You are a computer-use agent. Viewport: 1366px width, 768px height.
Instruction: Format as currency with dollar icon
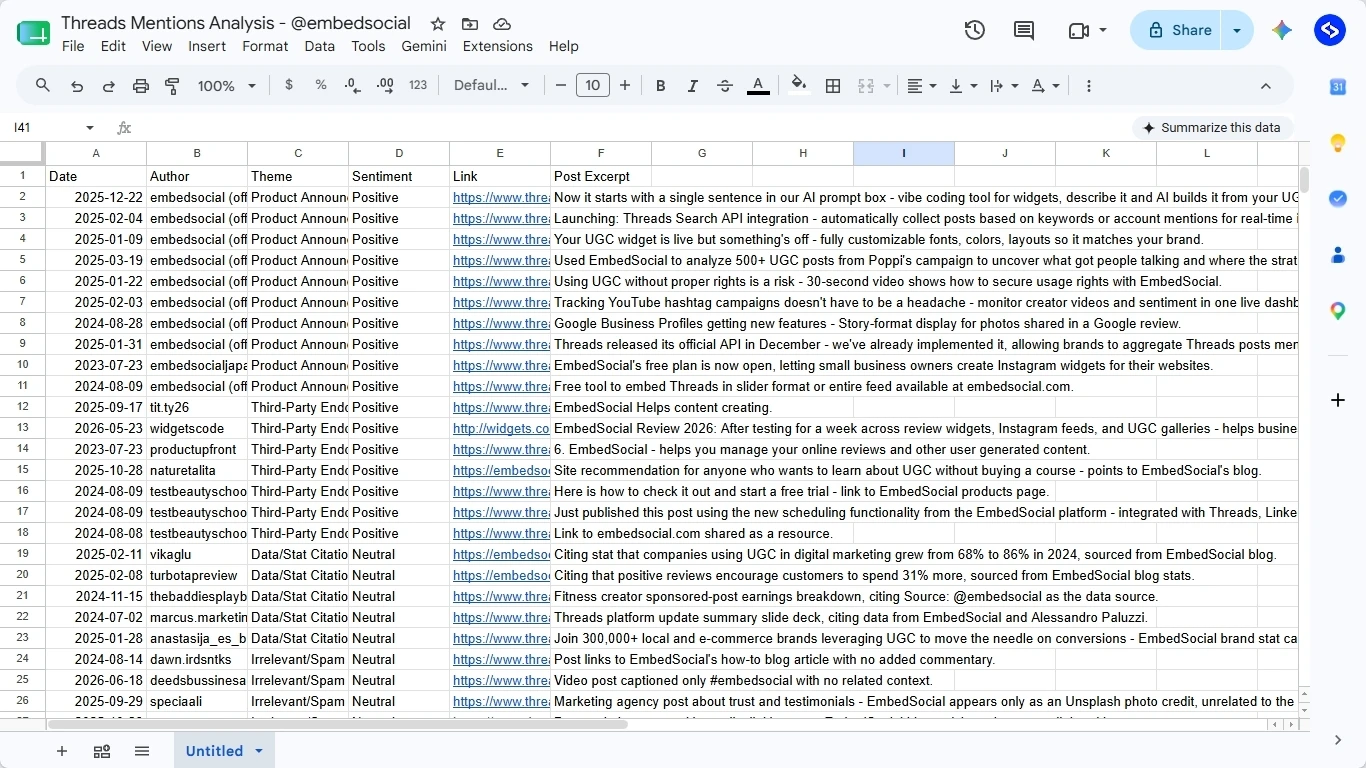pyautogui.click(x=289, y=86)
